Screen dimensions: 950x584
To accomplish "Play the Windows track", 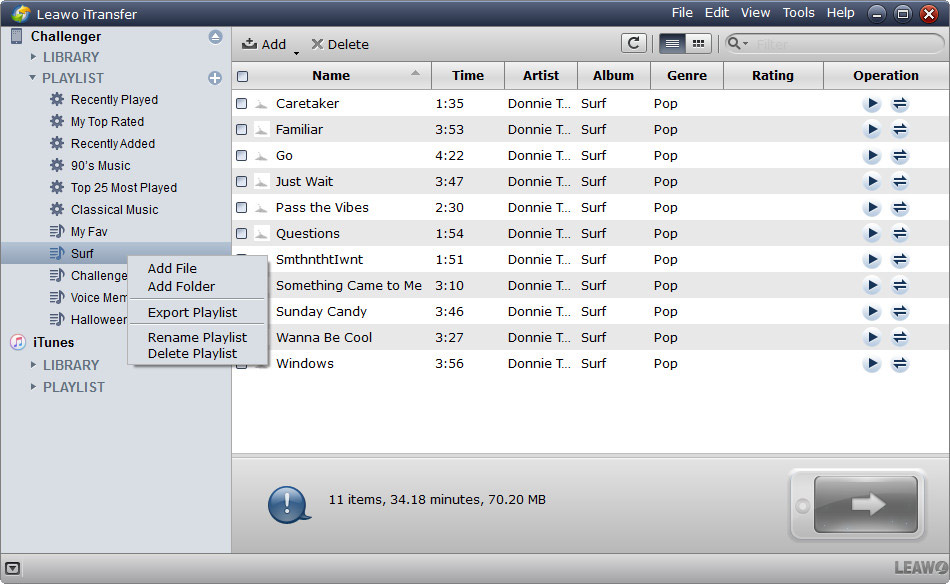I will coord(872,364).
